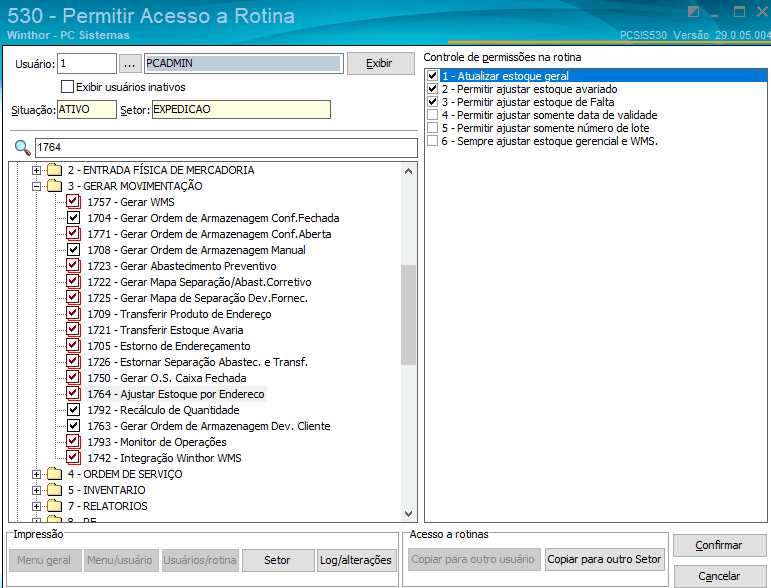Screen dimensions: 771x588
Task: Select 1764 - Ajustar Estoque por Endereco
Action: click(175, 394)
